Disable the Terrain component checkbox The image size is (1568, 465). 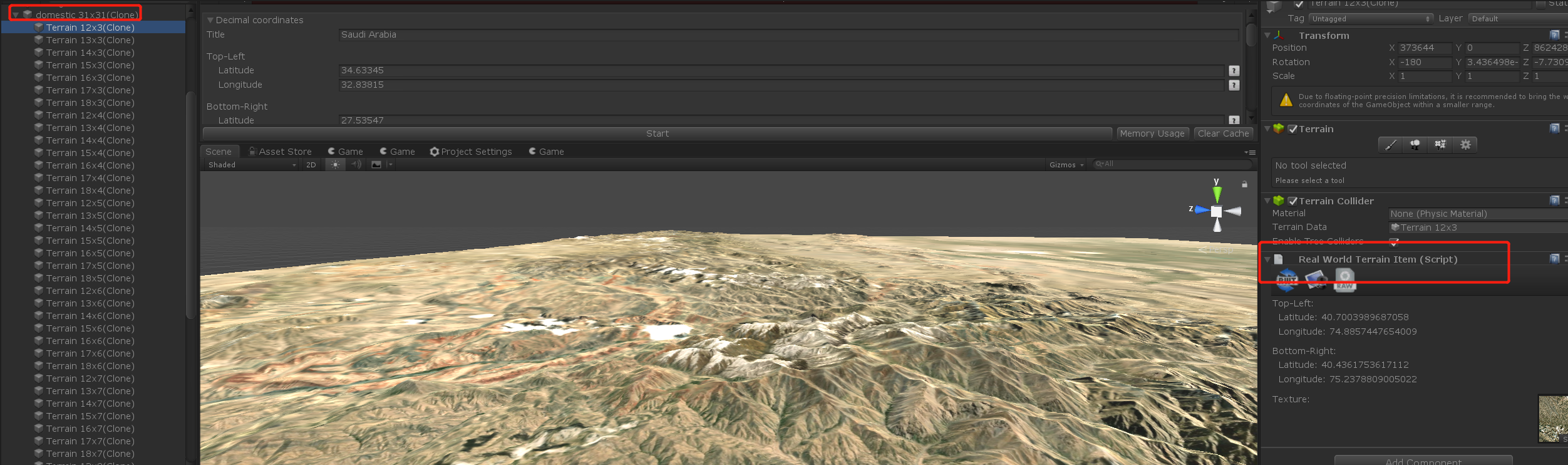pos(1292,129)
